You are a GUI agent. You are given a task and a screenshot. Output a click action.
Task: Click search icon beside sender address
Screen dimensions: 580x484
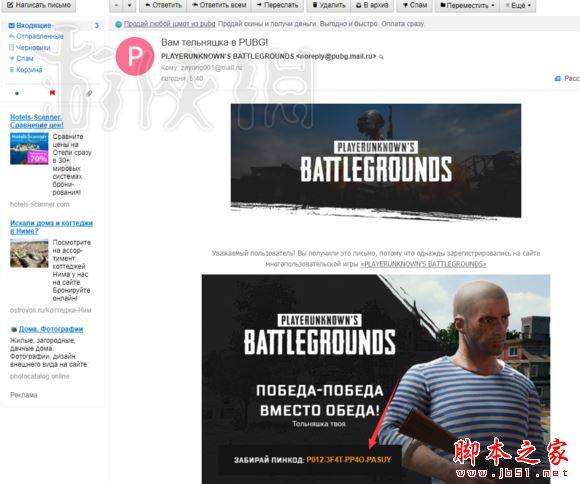(x=381, y=57)
